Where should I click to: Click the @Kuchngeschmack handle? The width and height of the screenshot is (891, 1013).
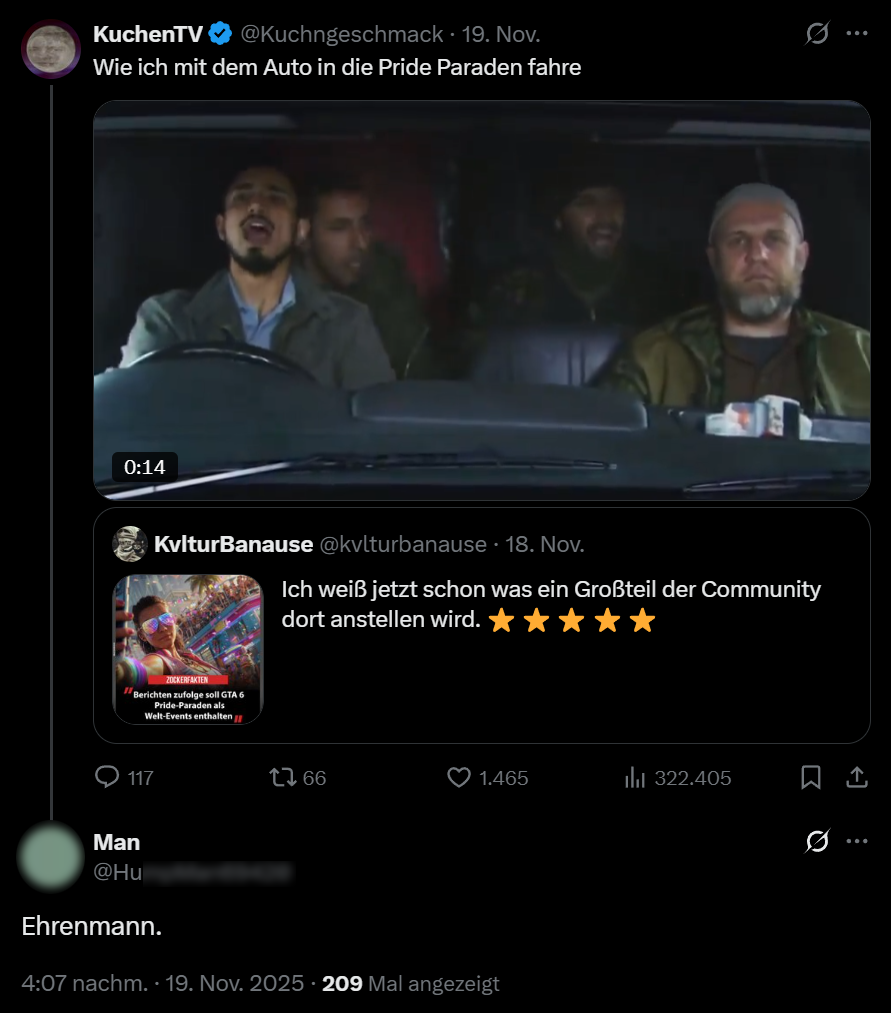click(x=341, y=34)
